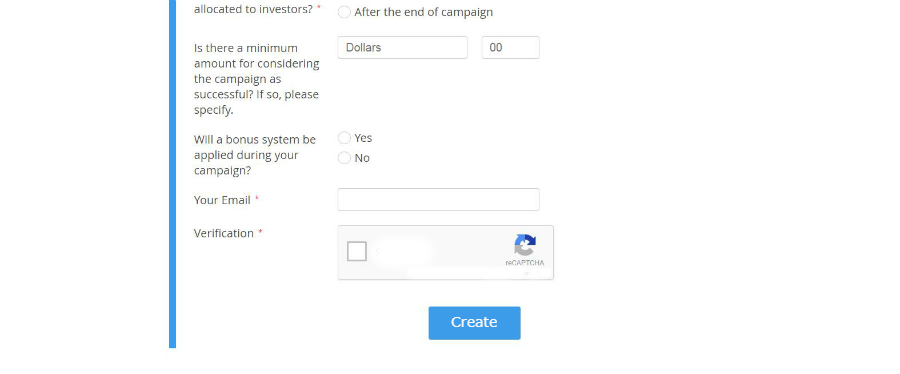Click the blue vertical bar beside form
Image resolution: width=900 pixels, height=374 pixels.
[x=172, y=174]
